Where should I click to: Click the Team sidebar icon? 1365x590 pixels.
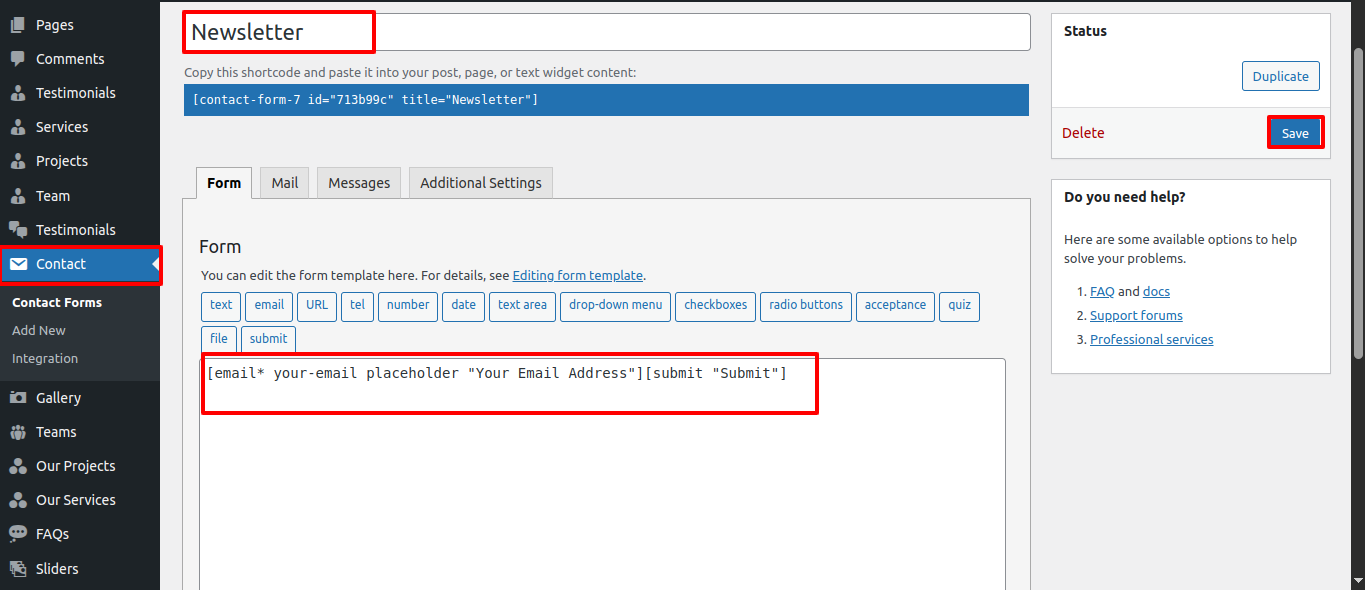(x=18, y=196)
